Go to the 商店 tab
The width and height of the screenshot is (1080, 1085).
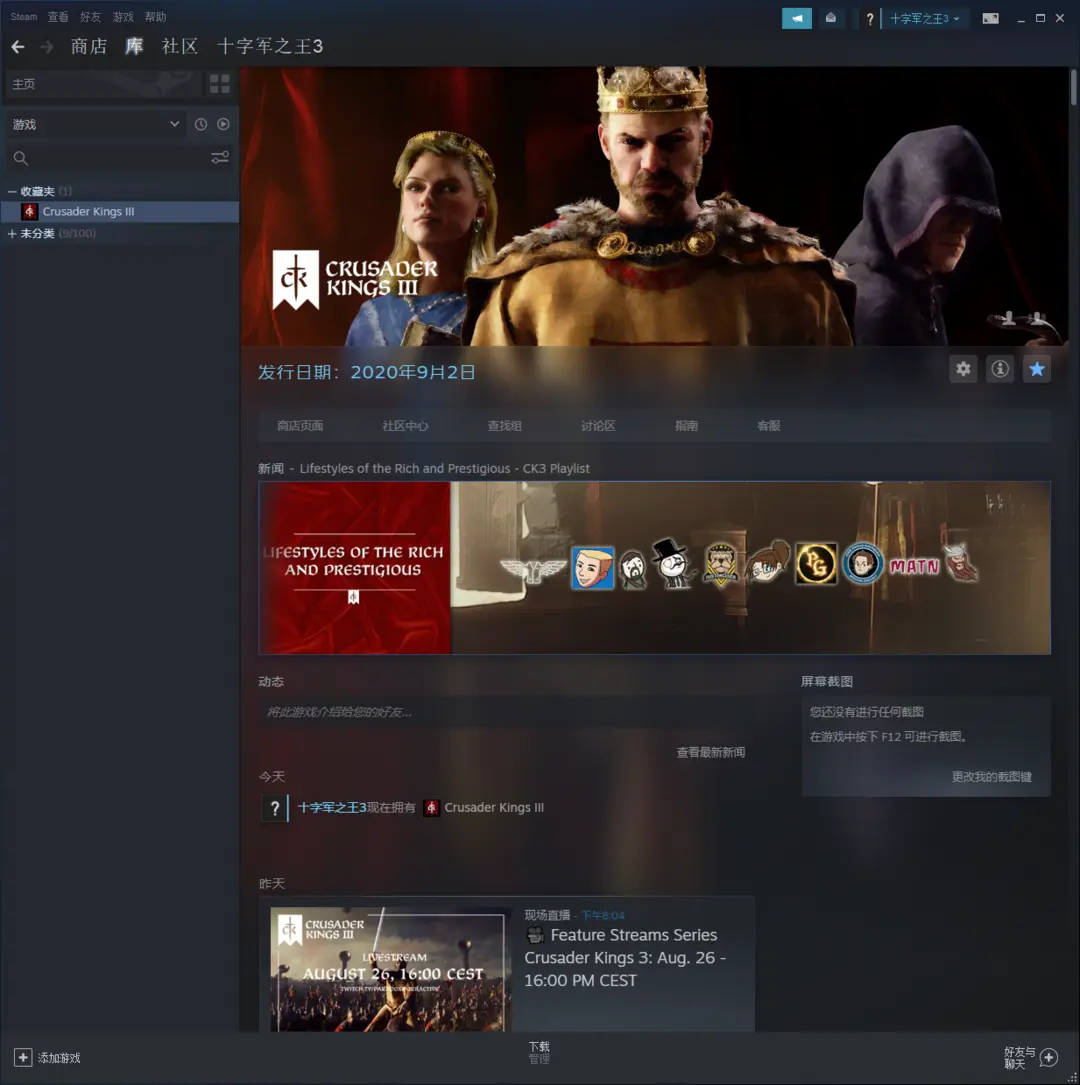tap(89, 46)
